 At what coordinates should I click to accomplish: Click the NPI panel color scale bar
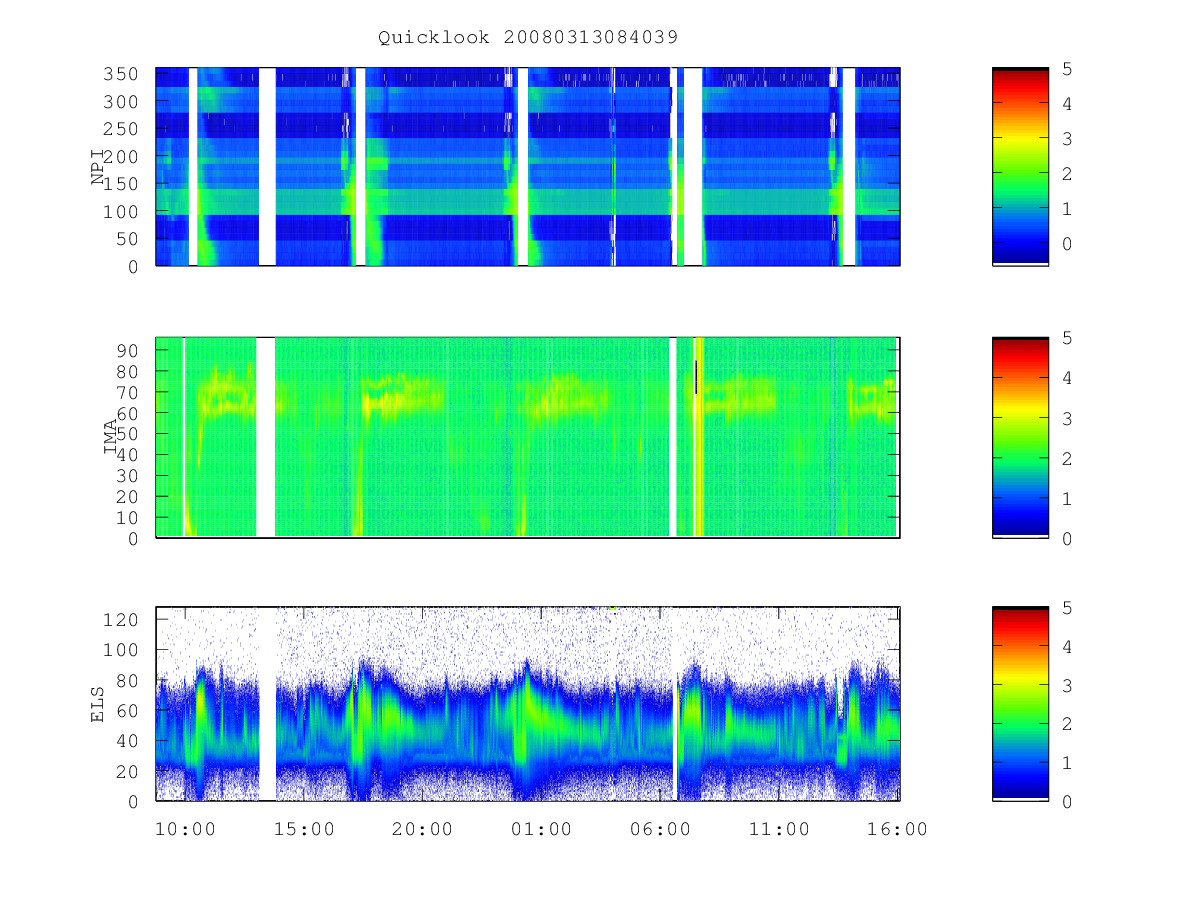click(1020, 166)
